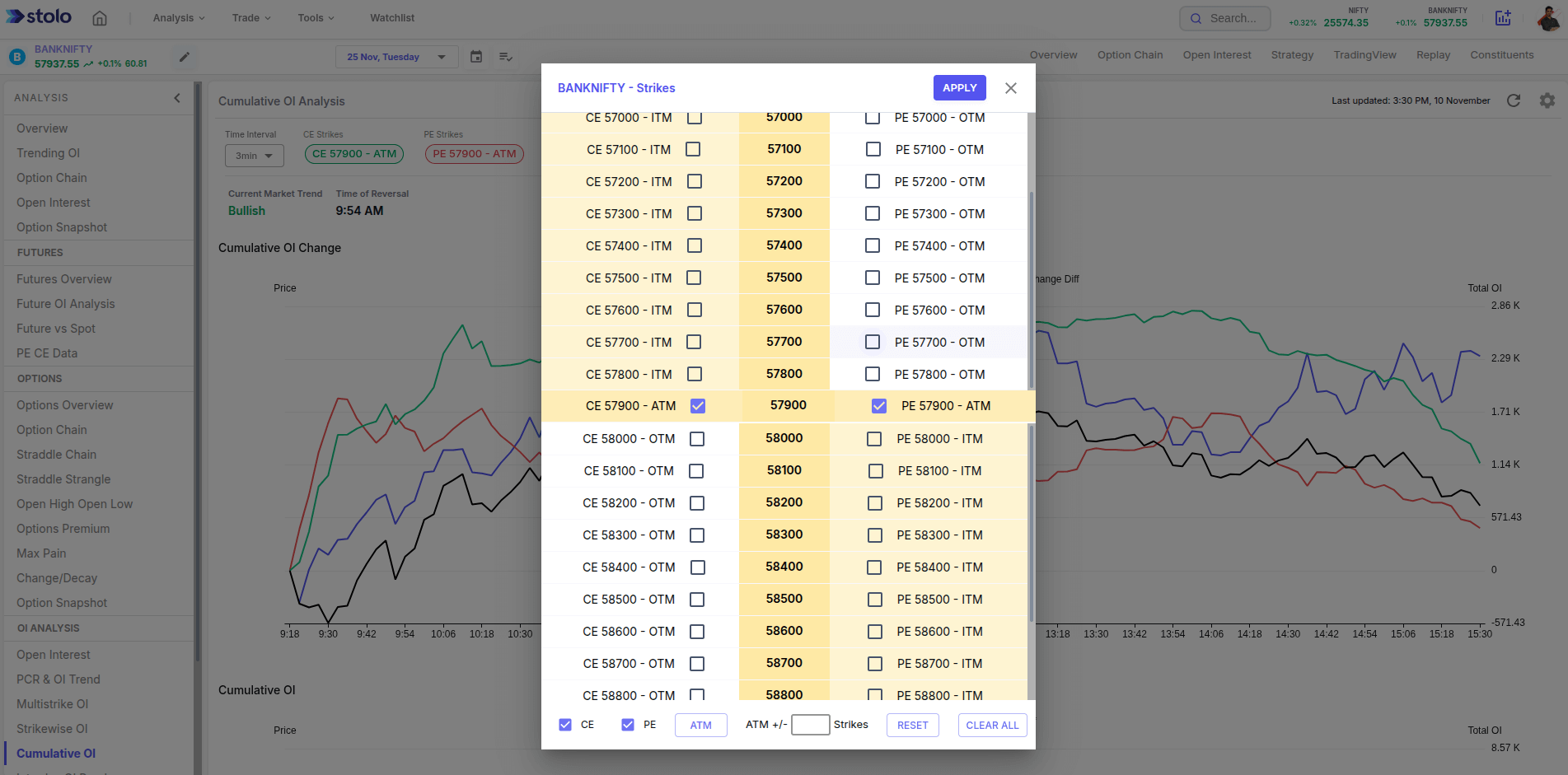This screenshot has height=775, width=1568.
Task: Click the refresh icon near Last updated time
Action: tap(1514, 100)
